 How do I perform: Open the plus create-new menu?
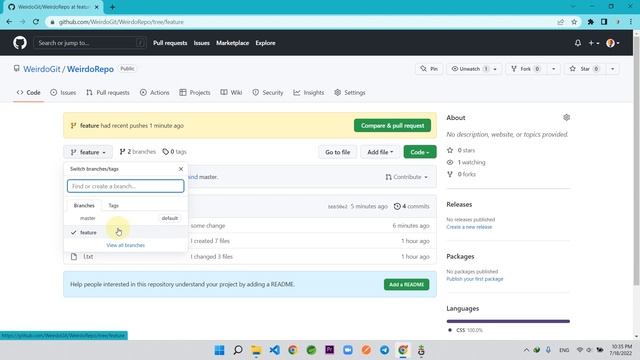(x=593, y=43)
